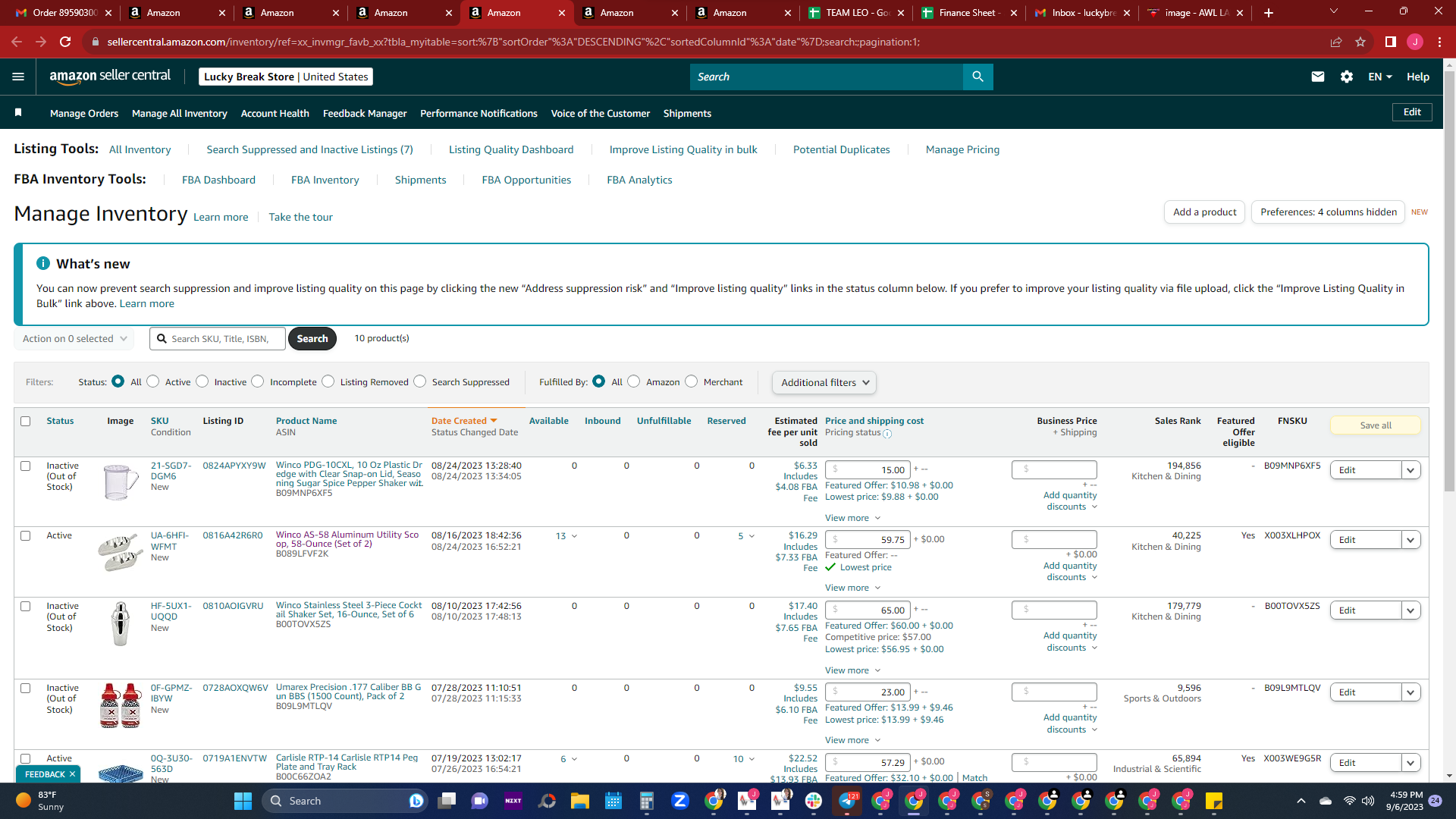Expand View more for Umarex Precision row
The image size is (1456, 819).
[852, 740]
